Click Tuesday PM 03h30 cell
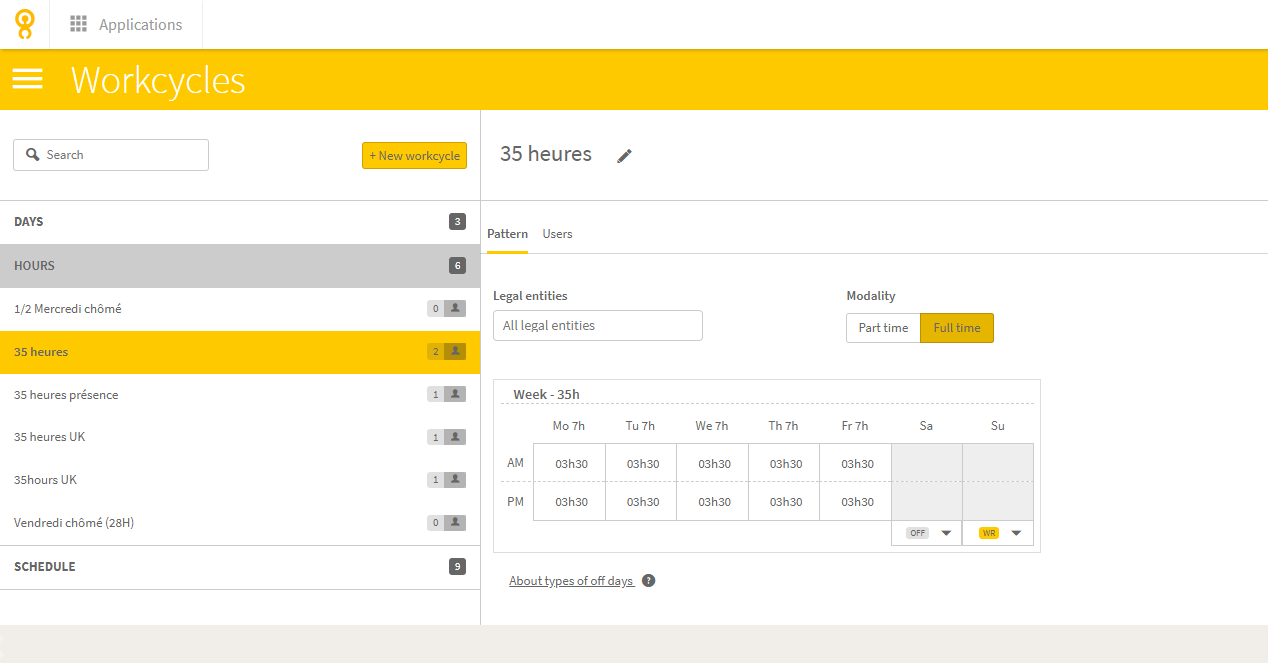1268x663 pixels. (642, 501)
